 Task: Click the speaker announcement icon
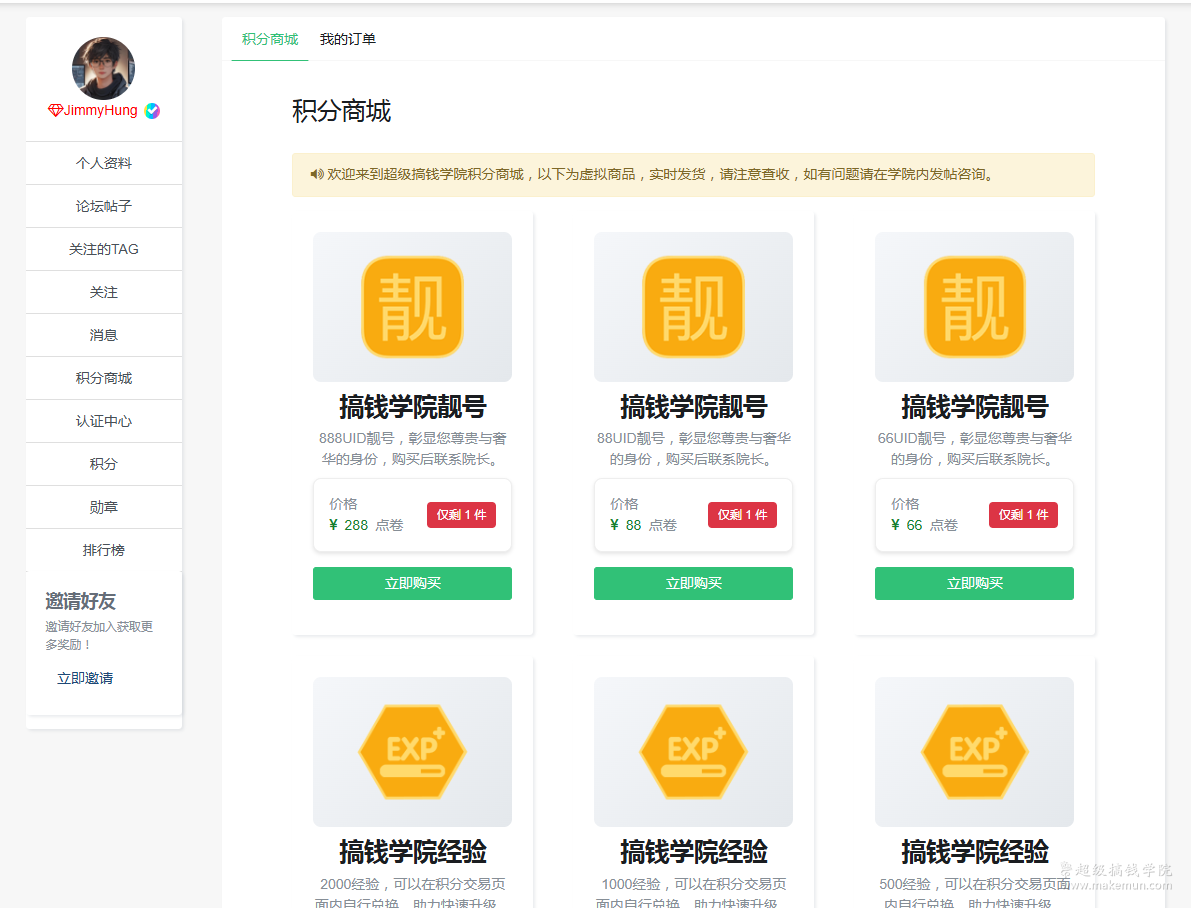(x=317, y=175)
